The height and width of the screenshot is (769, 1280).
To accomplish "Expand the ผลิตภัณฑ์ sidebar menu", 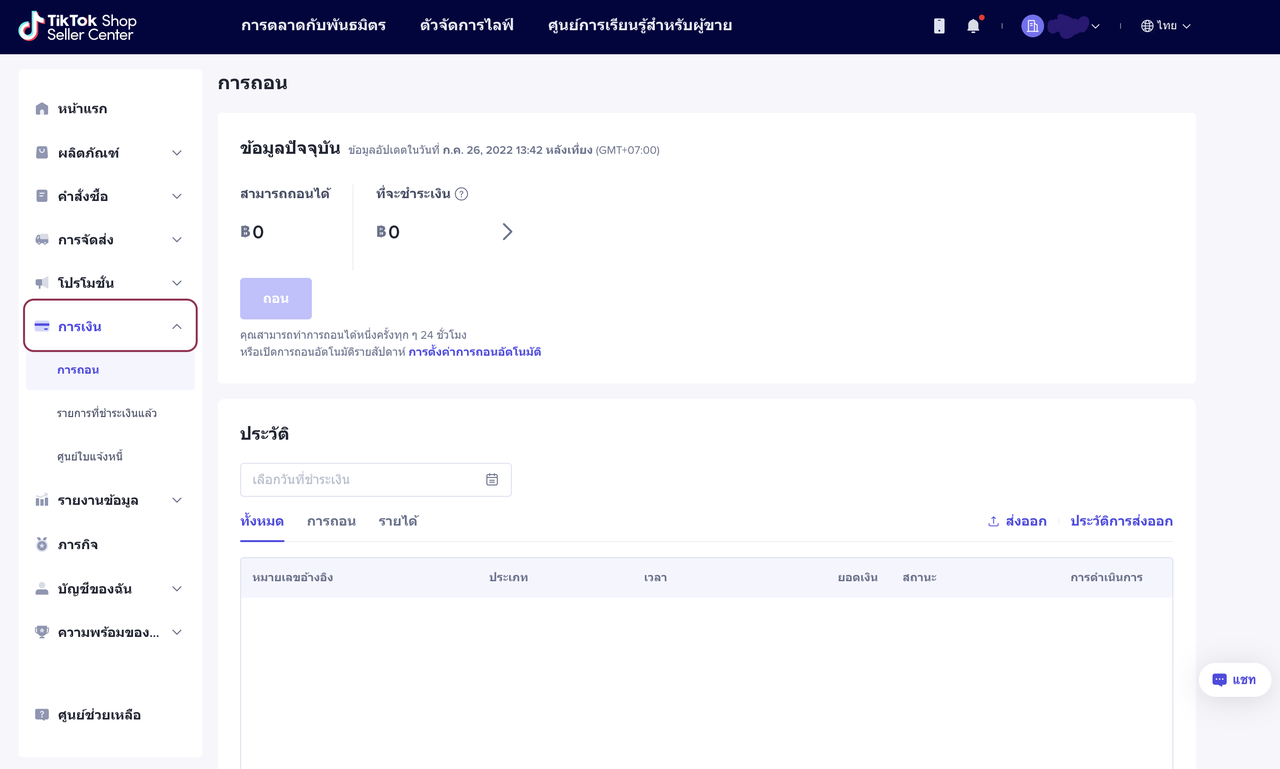I will (x=110, y=153).
